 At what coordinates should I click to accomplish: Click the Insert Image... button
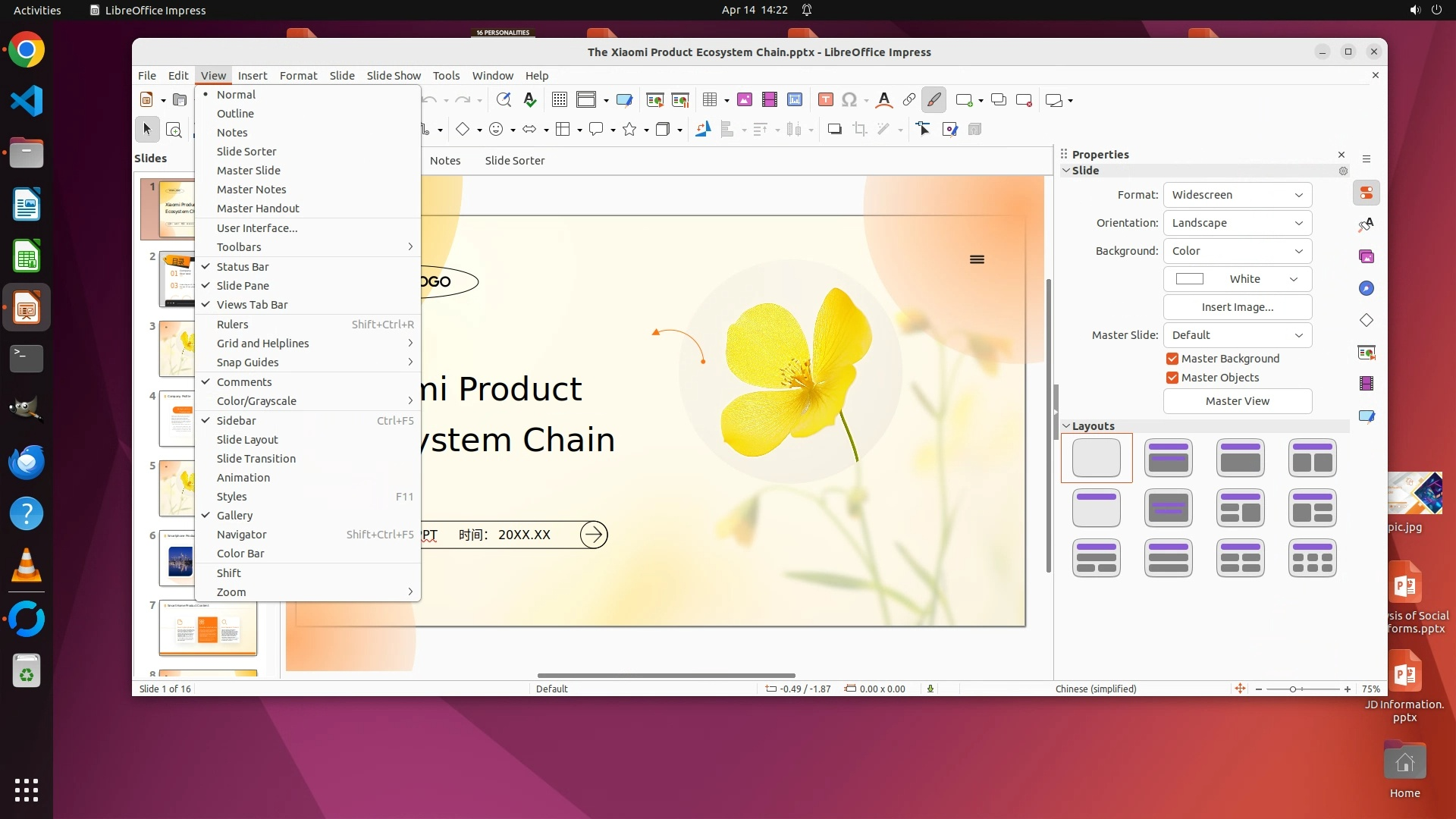[1237, 307]
